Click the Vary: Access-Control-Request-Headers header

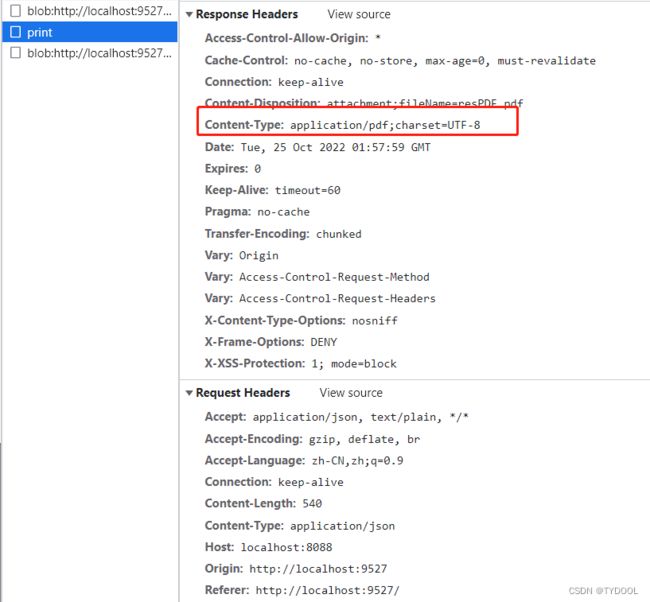tap(320, 299)
